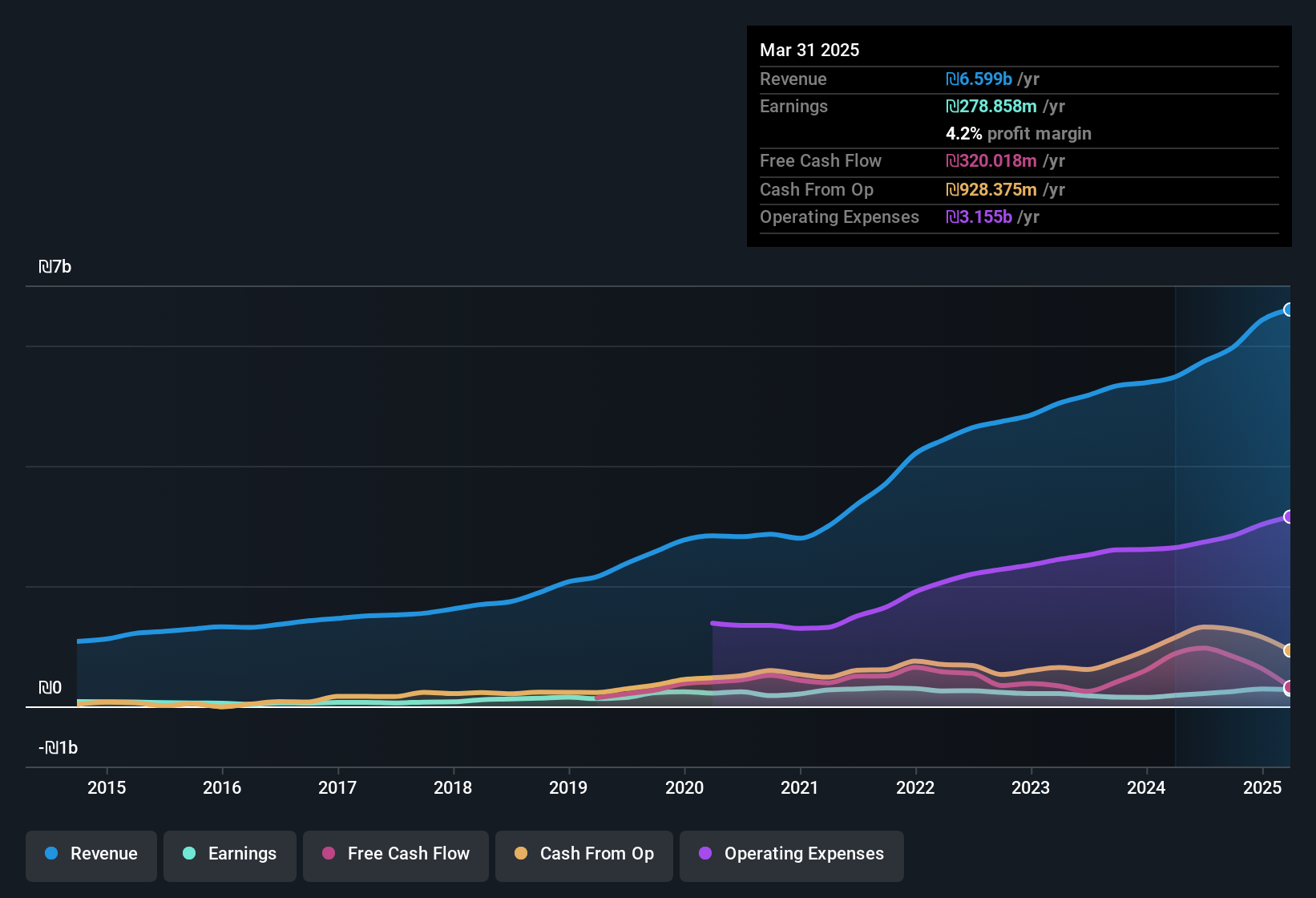
Task: Click the 2020 label on the time axis
Action: click(x=684, y=788)
